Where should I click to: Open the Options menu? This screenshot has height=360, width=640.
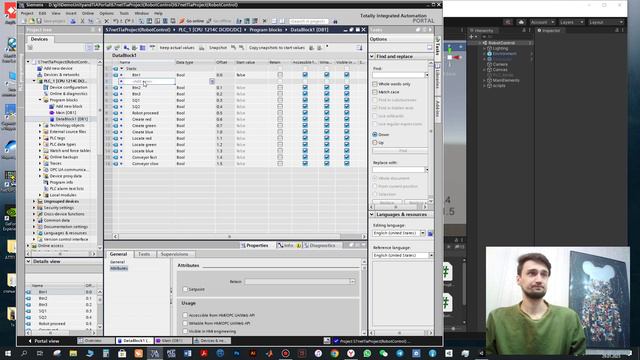107,13
